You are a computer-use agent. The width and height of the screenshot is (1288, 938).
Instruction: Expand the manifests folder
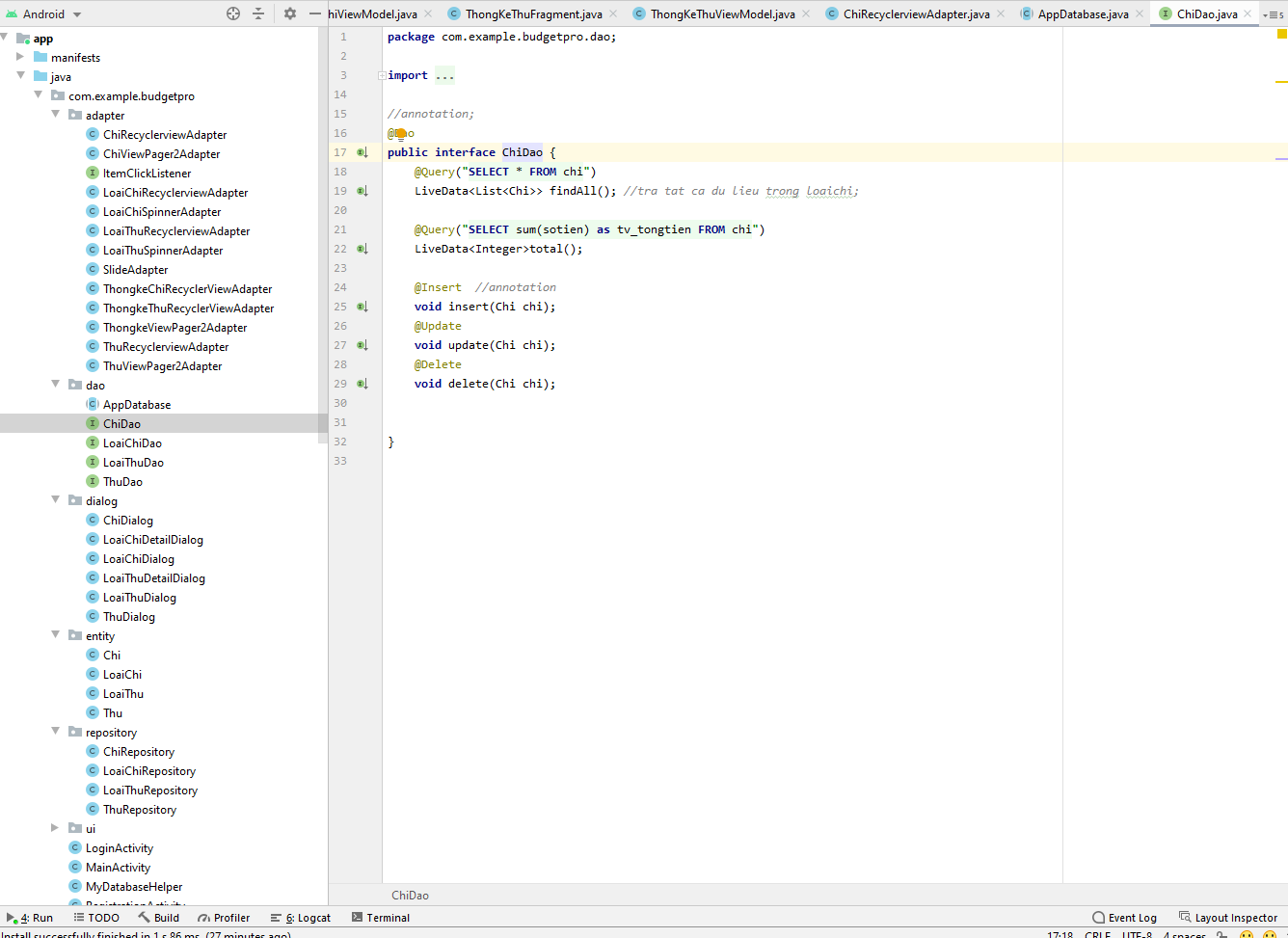point(20,57)
